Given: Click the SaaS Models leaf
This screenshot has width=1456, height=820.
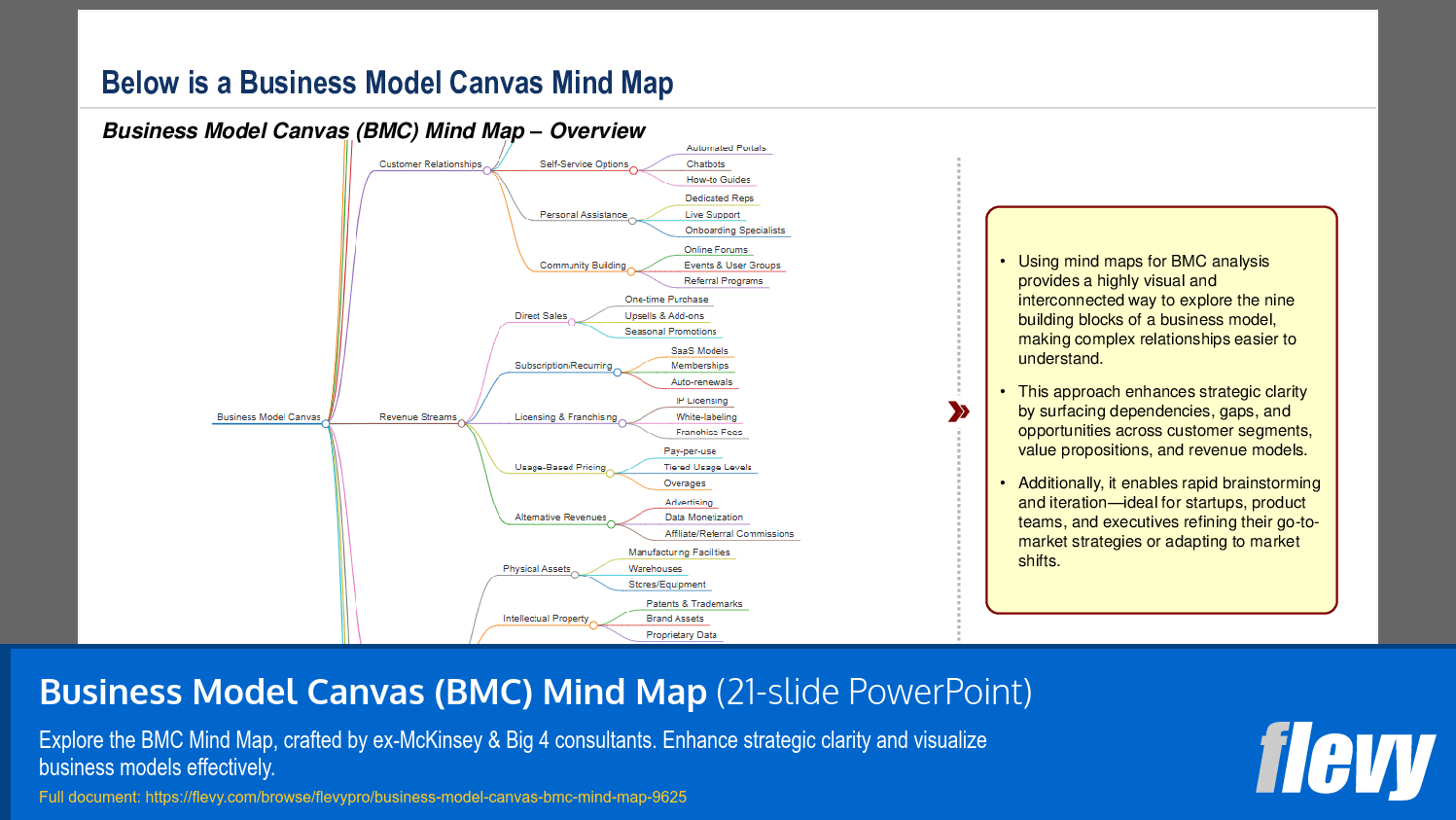Looking at the screenshot, I should (699, 351).
